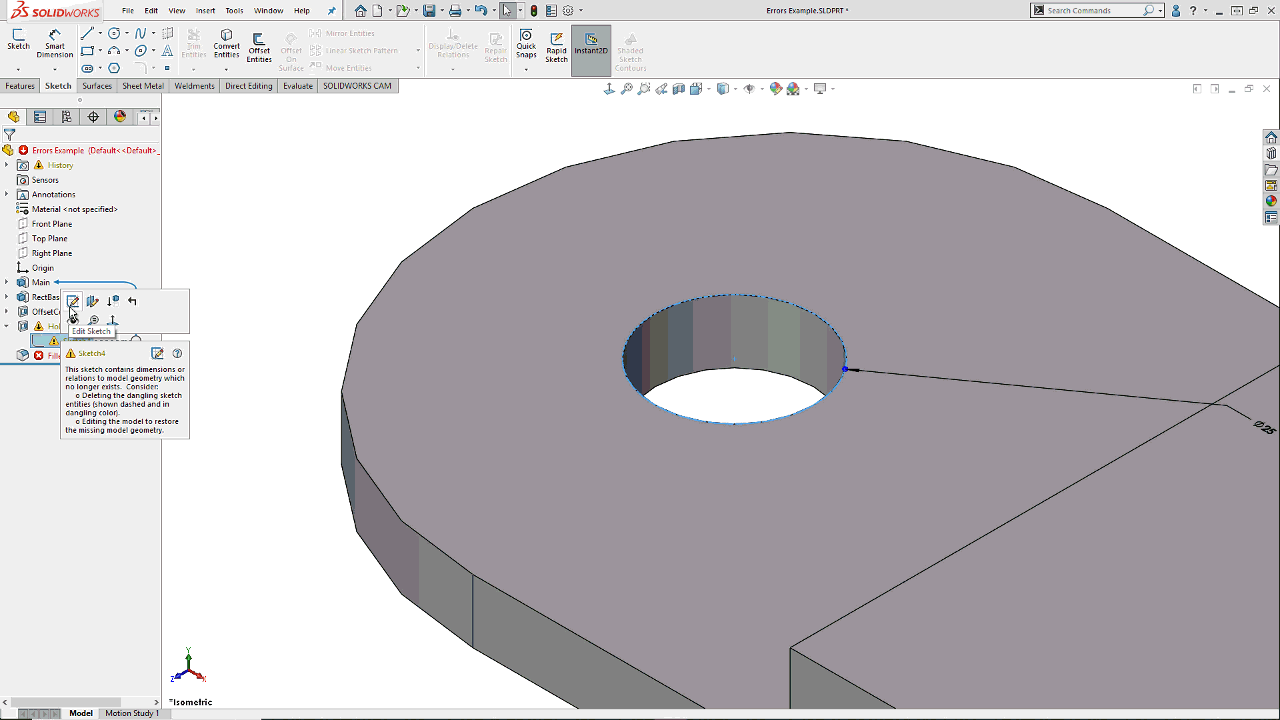Open the Insert menu
The image size is (1280, 720).
[x=205, y=11]
